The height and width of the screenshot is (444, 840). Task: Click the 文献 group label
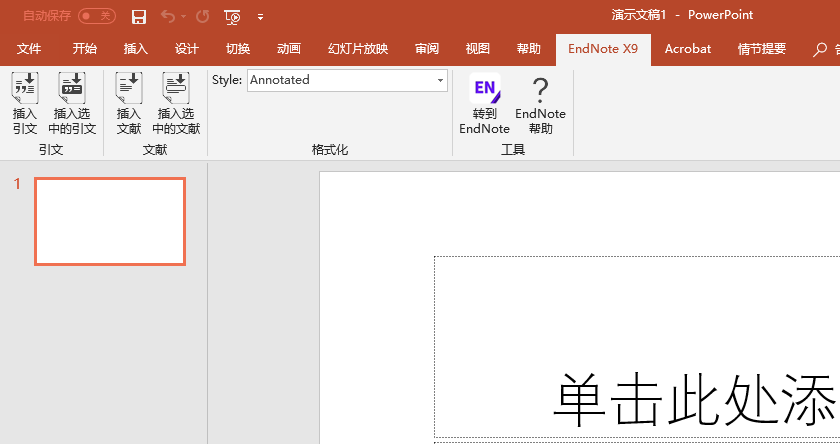pos(155,150)
